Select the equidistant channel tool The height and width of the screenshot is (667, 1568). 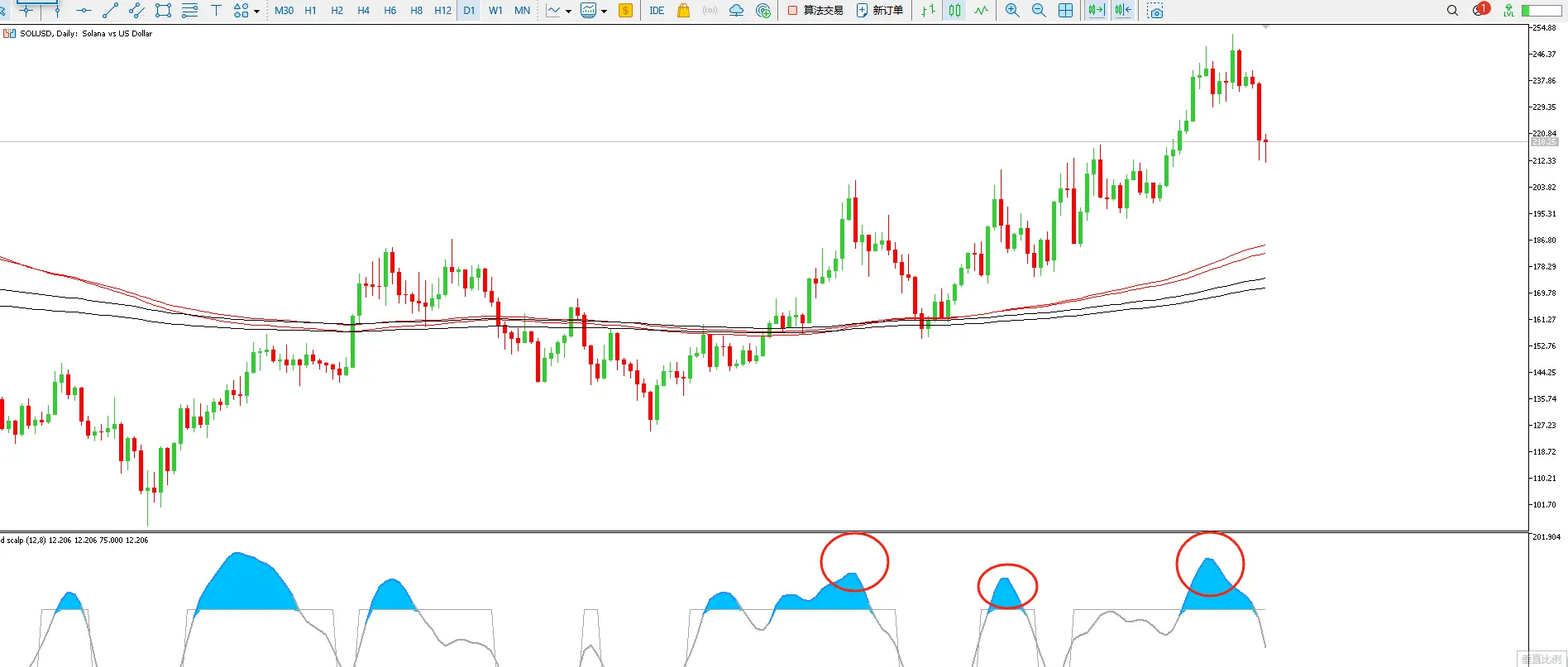coord(136,11)
